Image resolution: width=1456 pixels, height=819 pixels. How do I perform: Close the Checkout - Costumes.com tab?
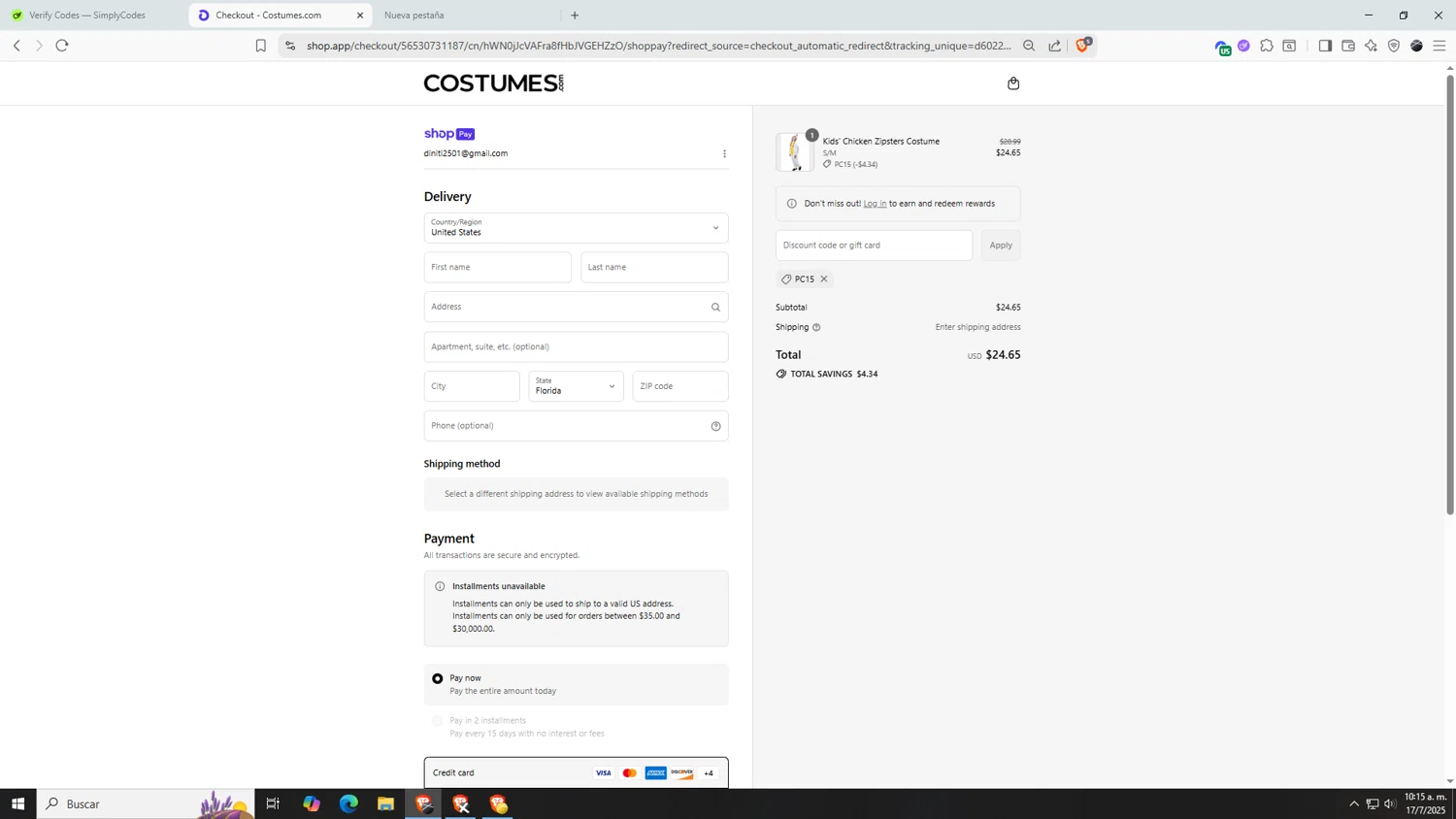(x=360, y=16)
